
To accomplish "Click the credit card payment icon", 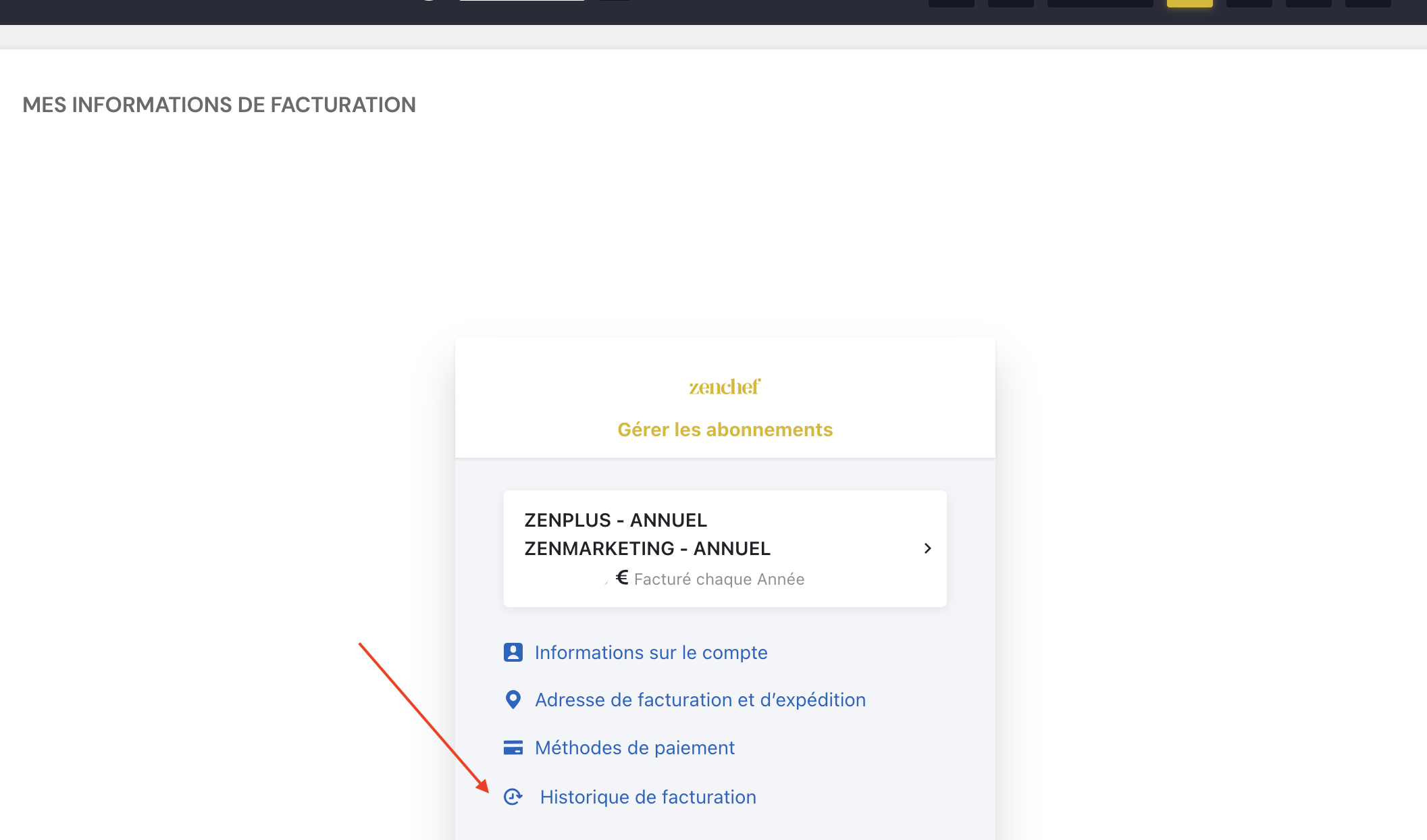I will [513, 747].
